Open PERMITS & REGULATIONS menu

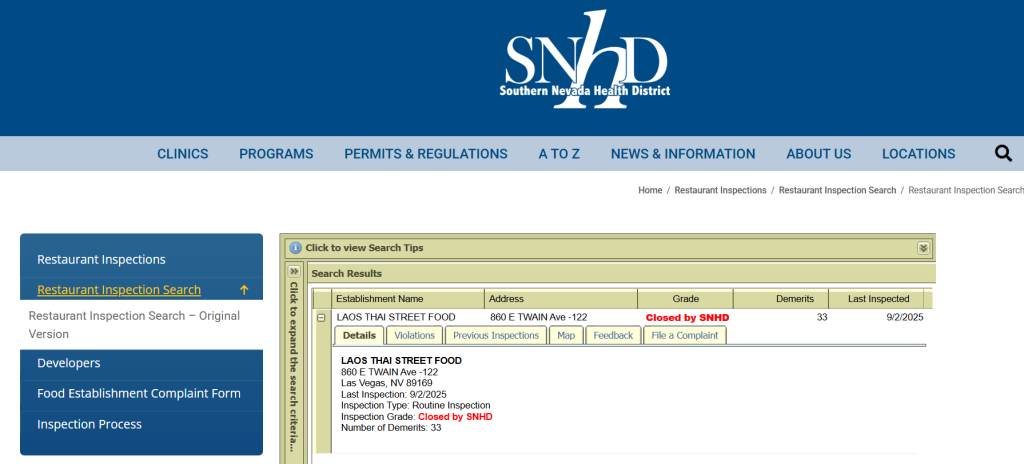(x=426, y=154)
